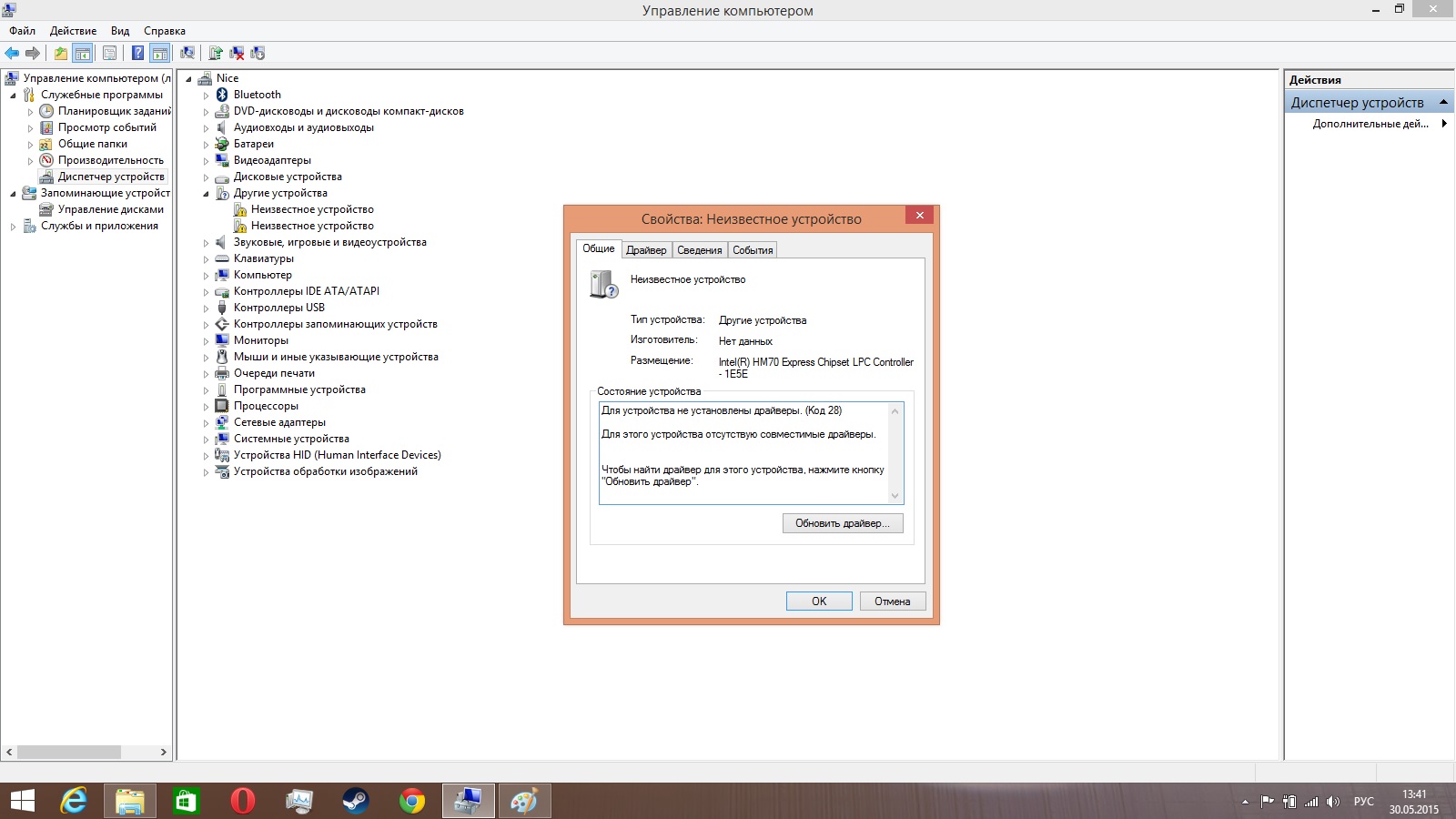The image size is (1456, 819).
Task: Collapse the Другие устройства category
Action: (206, 194)
